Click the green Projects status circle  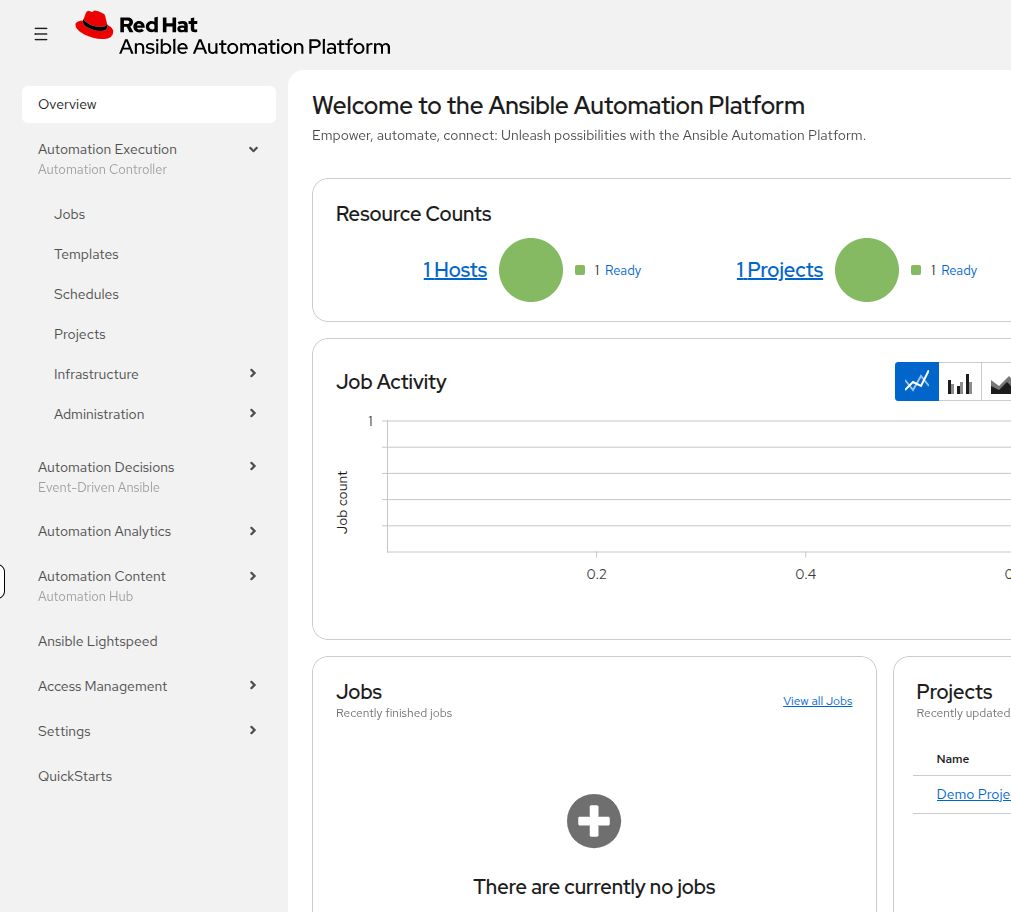867,270
